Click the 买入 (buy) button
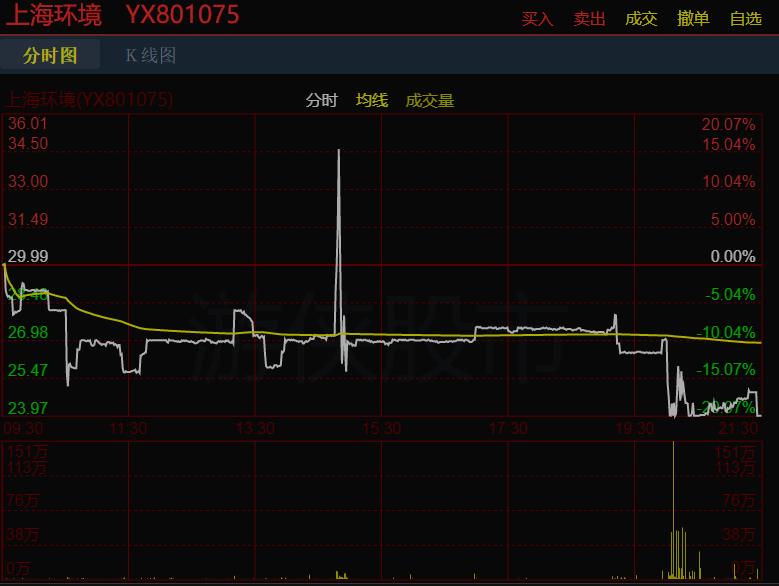The height and width of the screenshot is (586, 779). coord(538,19)
